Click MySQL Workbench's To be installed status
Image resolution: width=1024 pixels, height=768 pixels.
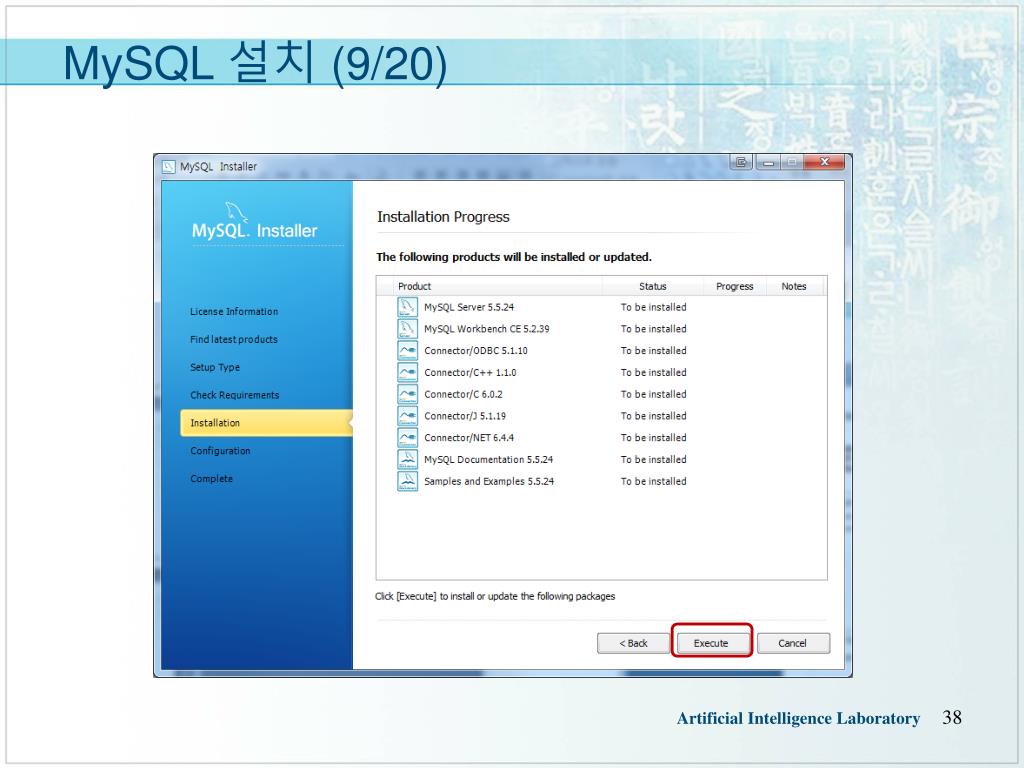click(654, 328)
